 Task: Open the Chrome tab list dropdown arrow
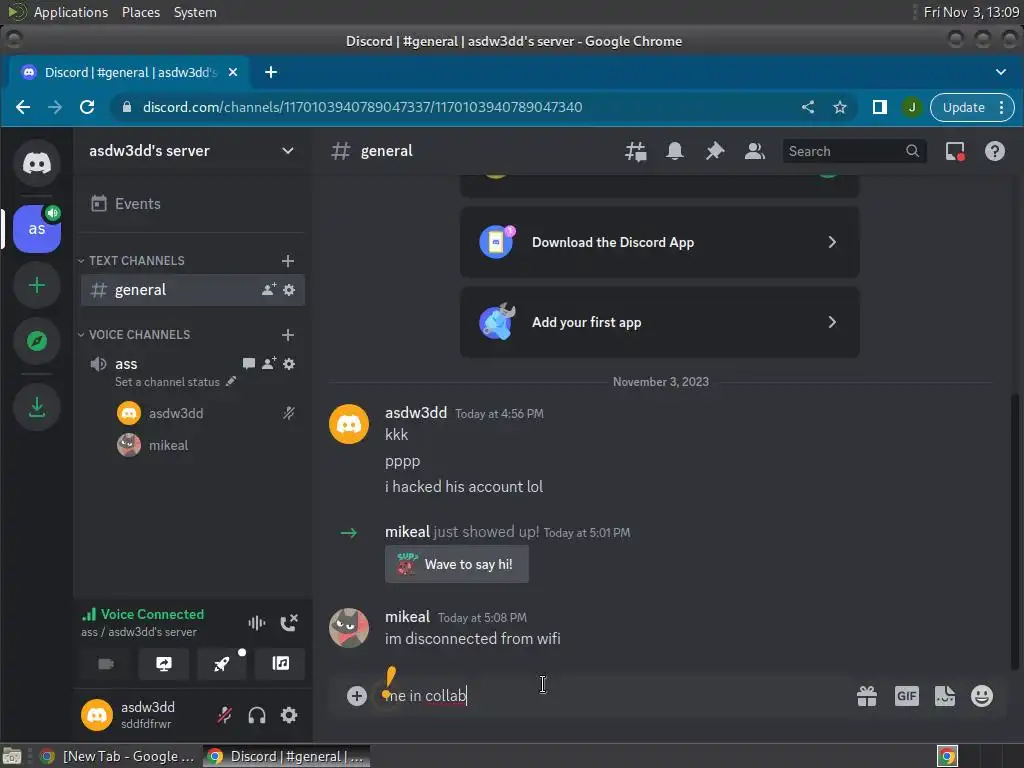(x=1000, y=72)
